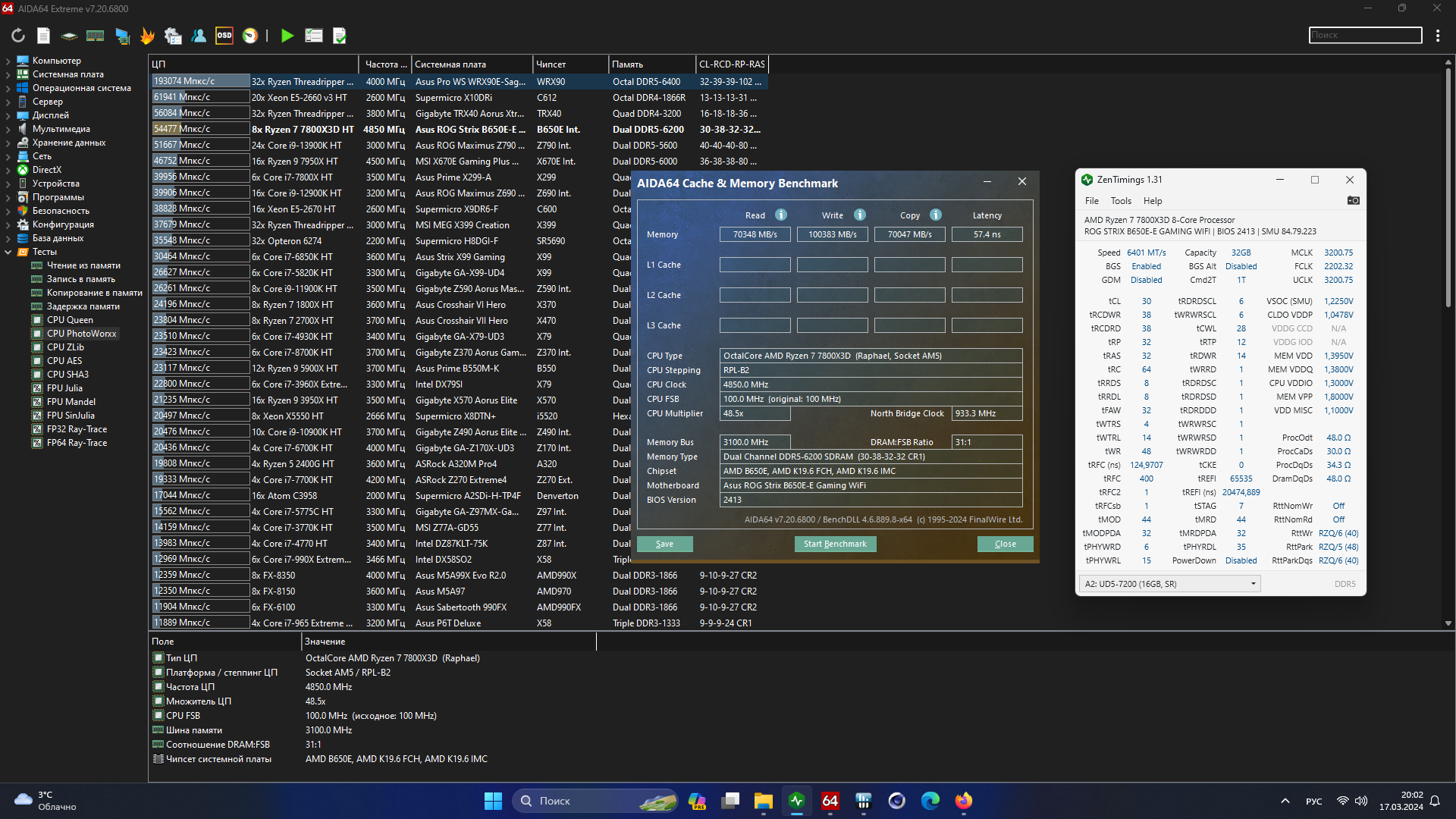Click the ZenTimings screenshot camera icon
1456x819 pixels.
coord(1353,201)
